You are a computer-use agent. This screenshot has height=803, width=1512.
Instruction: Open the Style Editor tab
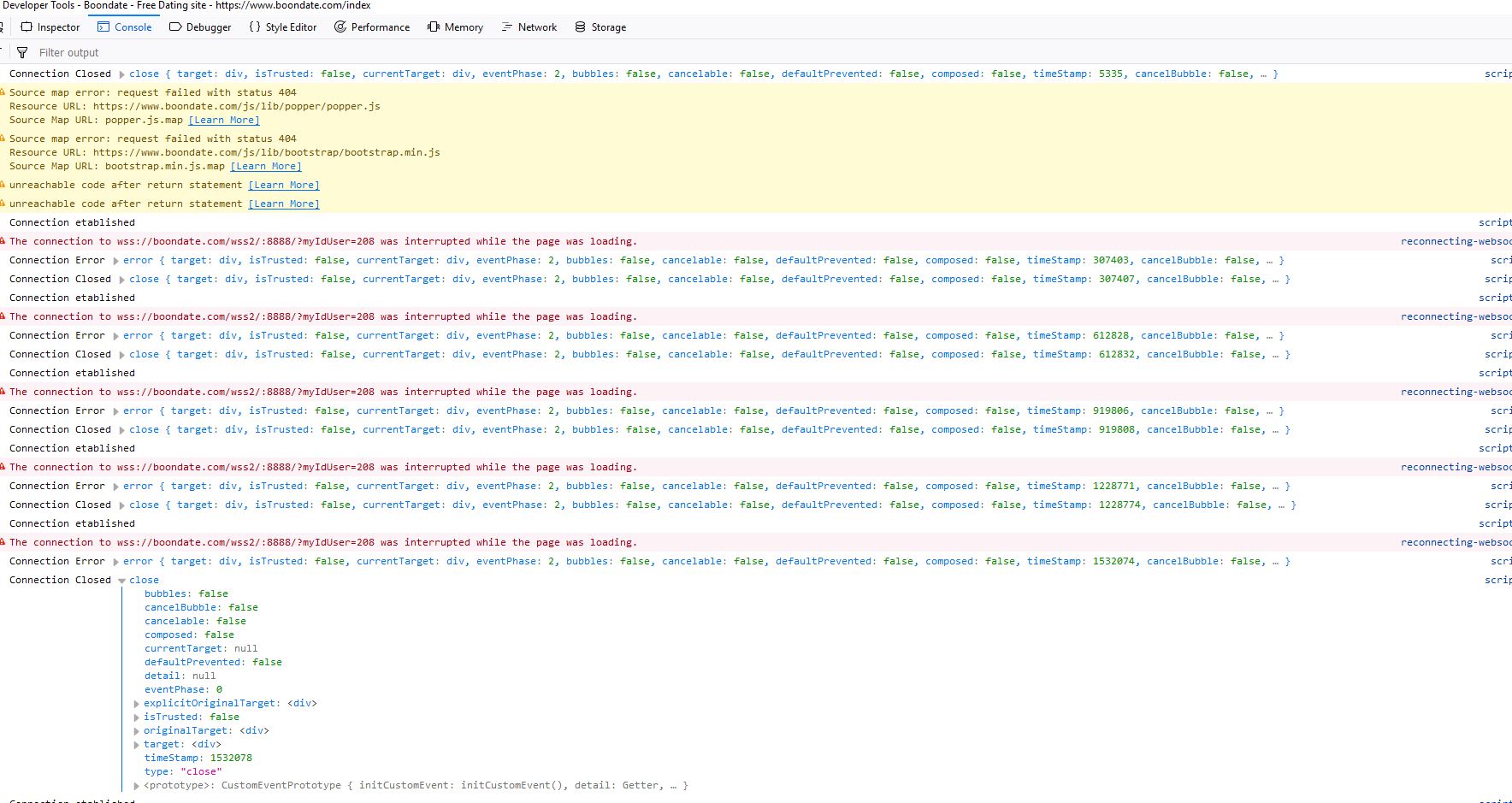[x=283, y=27]
